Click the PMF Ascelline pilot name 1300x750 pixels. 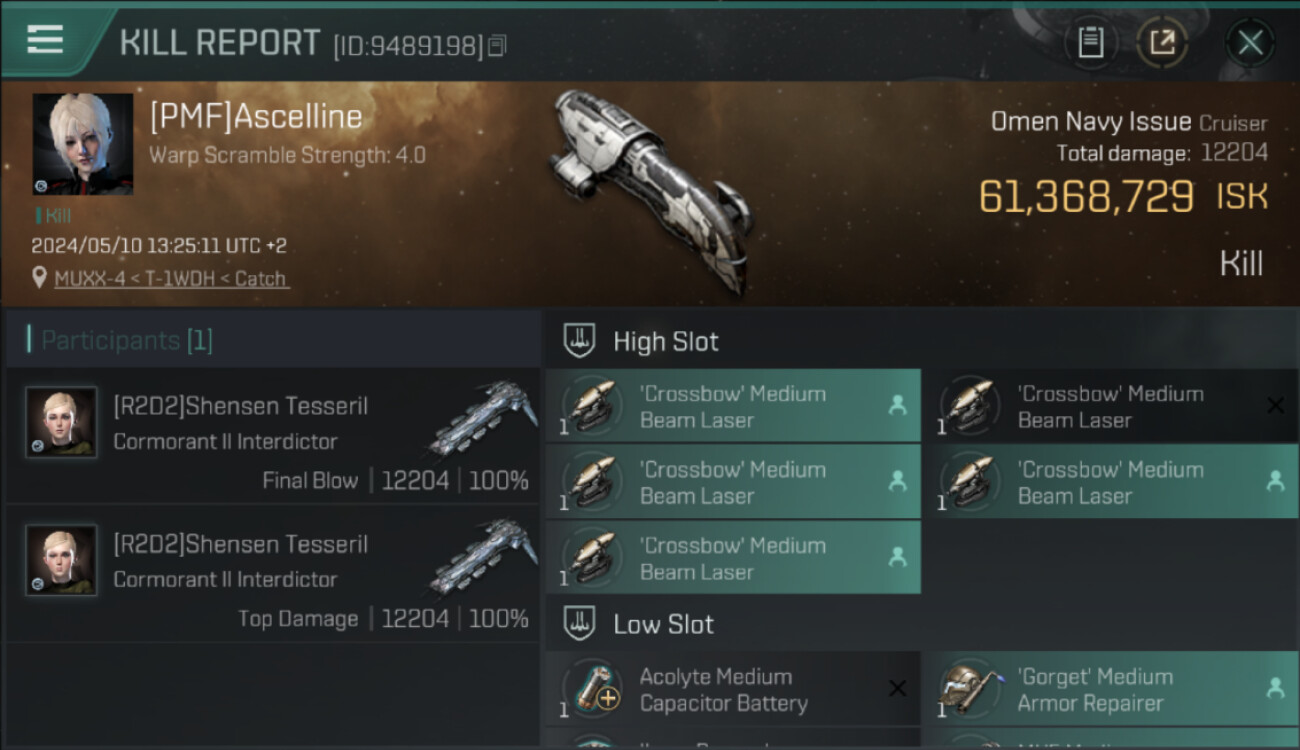pos(256,117)
